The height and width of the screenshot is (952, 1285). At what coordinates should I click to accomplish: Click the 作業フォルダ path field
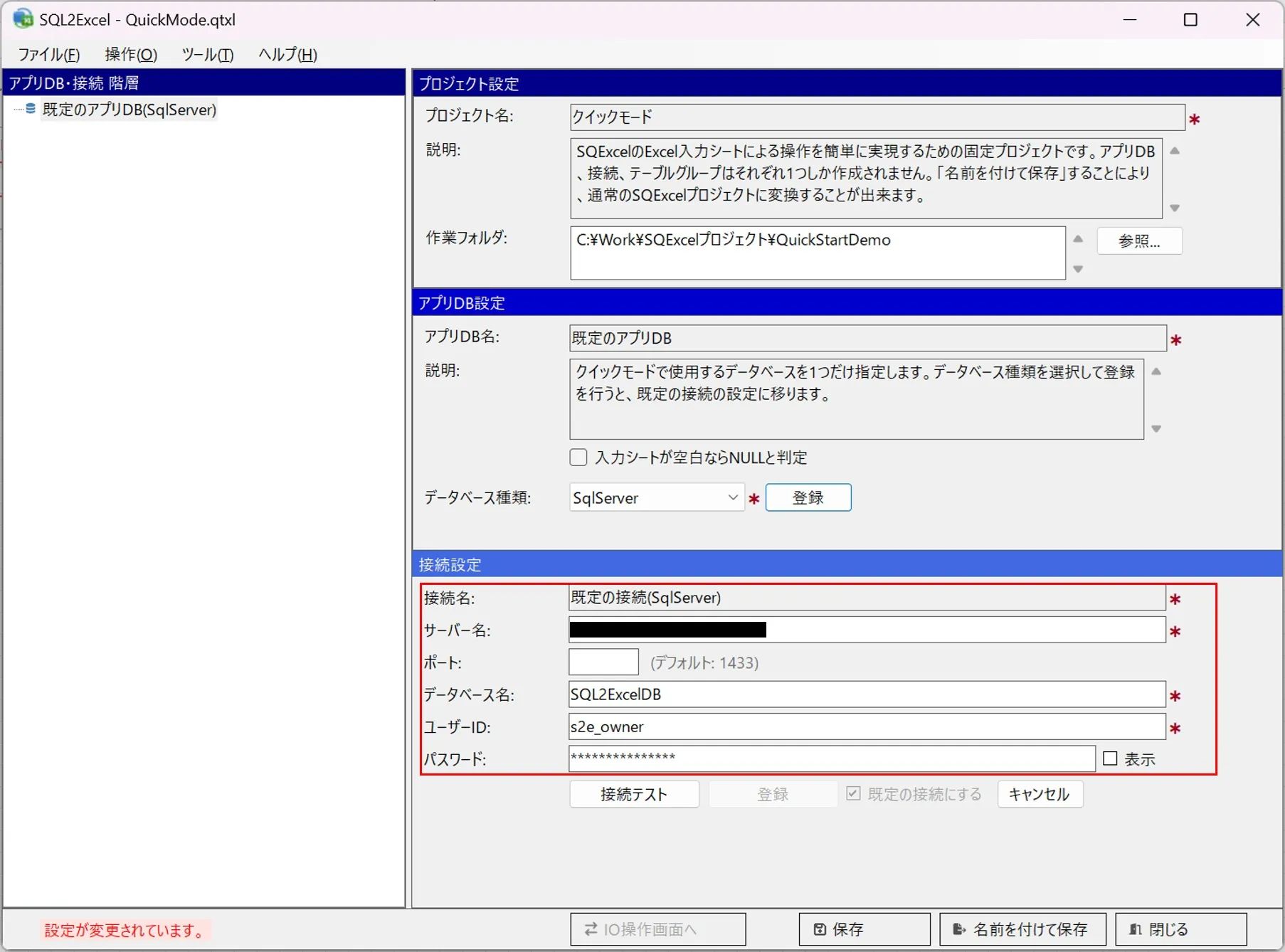coord(818,253)
